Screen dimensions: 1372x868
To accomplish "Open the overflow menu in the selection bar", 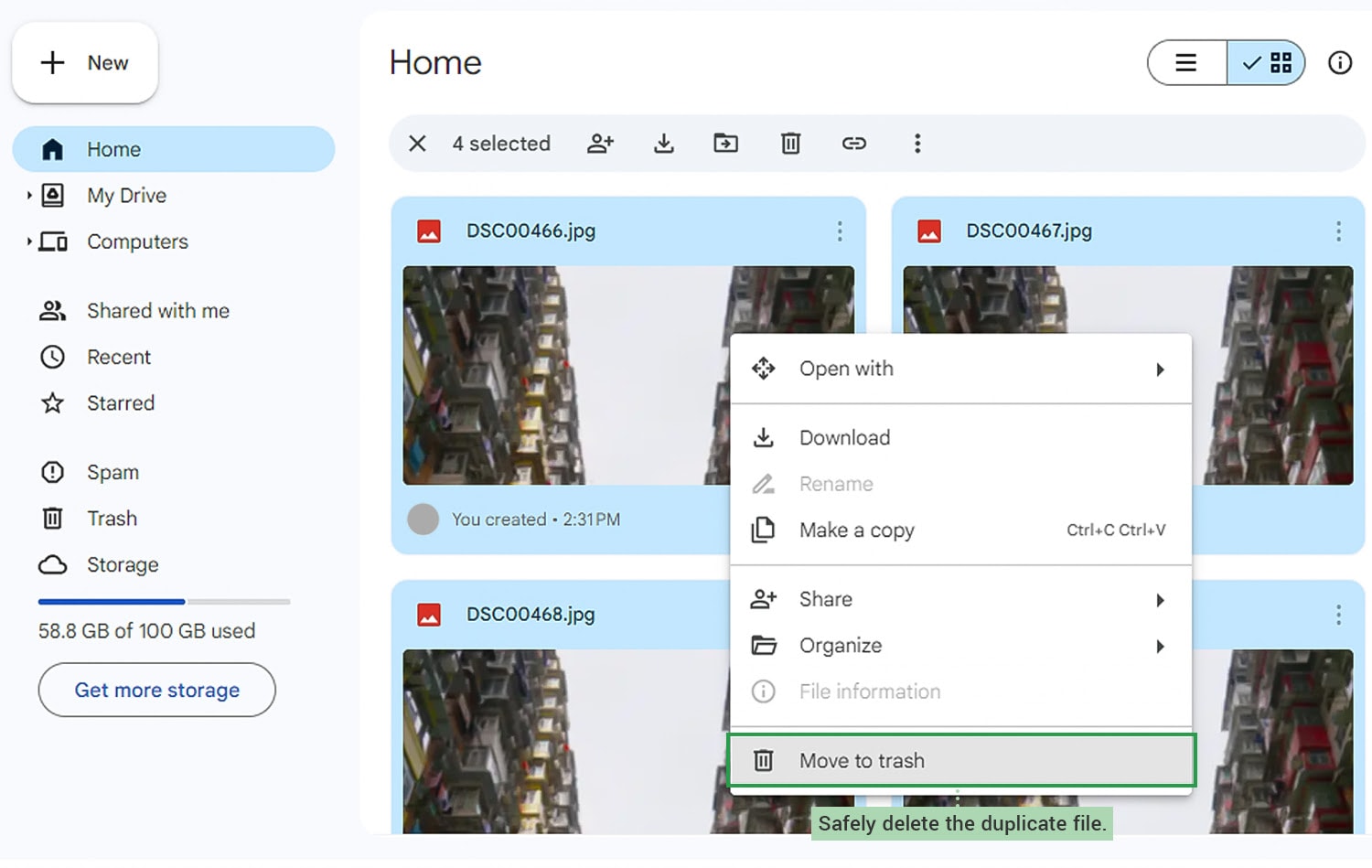I will (917, 144).
